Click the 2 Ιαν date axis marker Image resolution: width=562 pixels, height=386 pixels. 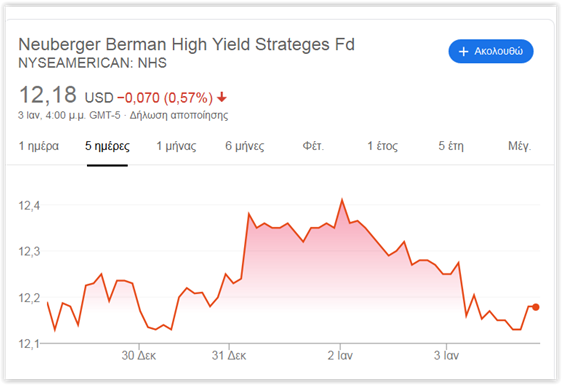point(340,355)
